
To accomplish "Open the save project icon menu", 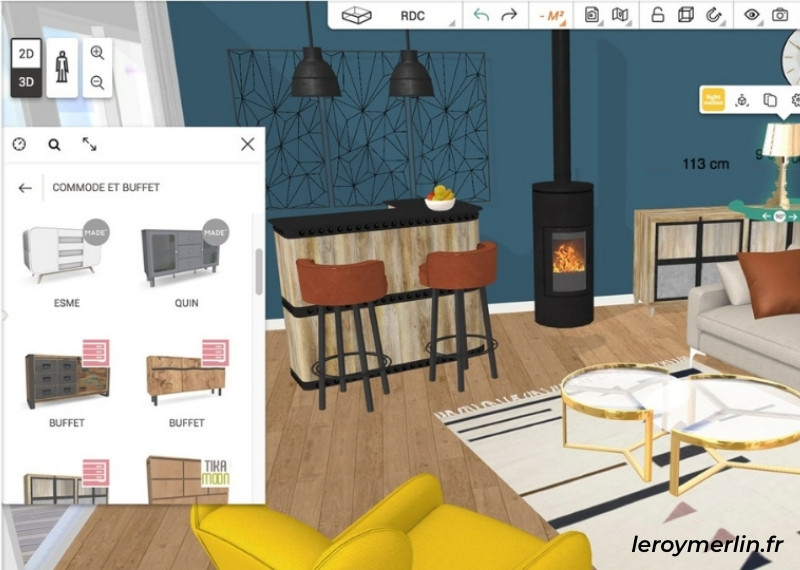I will 592,15.
